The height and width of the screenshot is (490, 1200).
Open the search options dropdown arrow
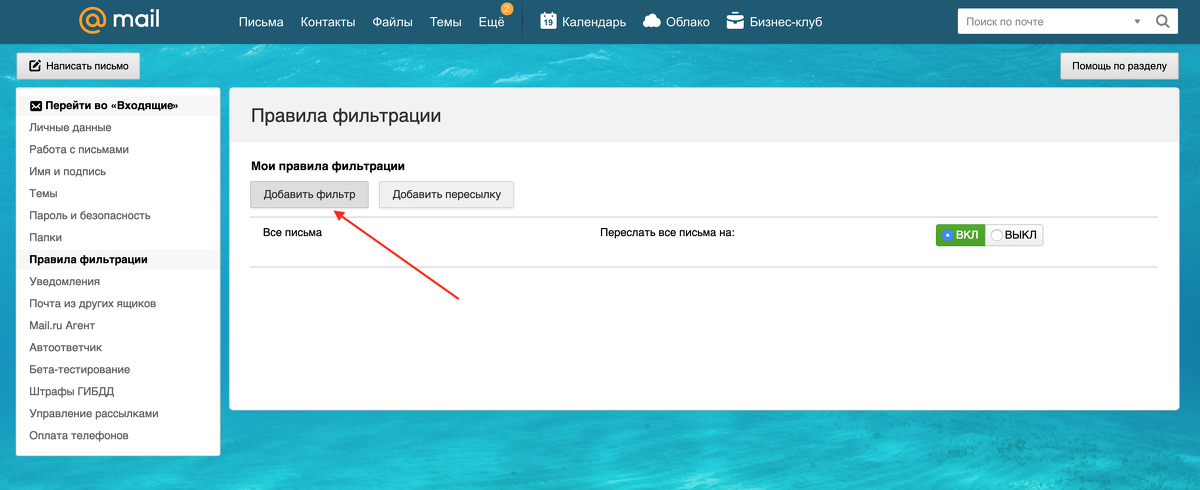click(x=1137, y=21)
